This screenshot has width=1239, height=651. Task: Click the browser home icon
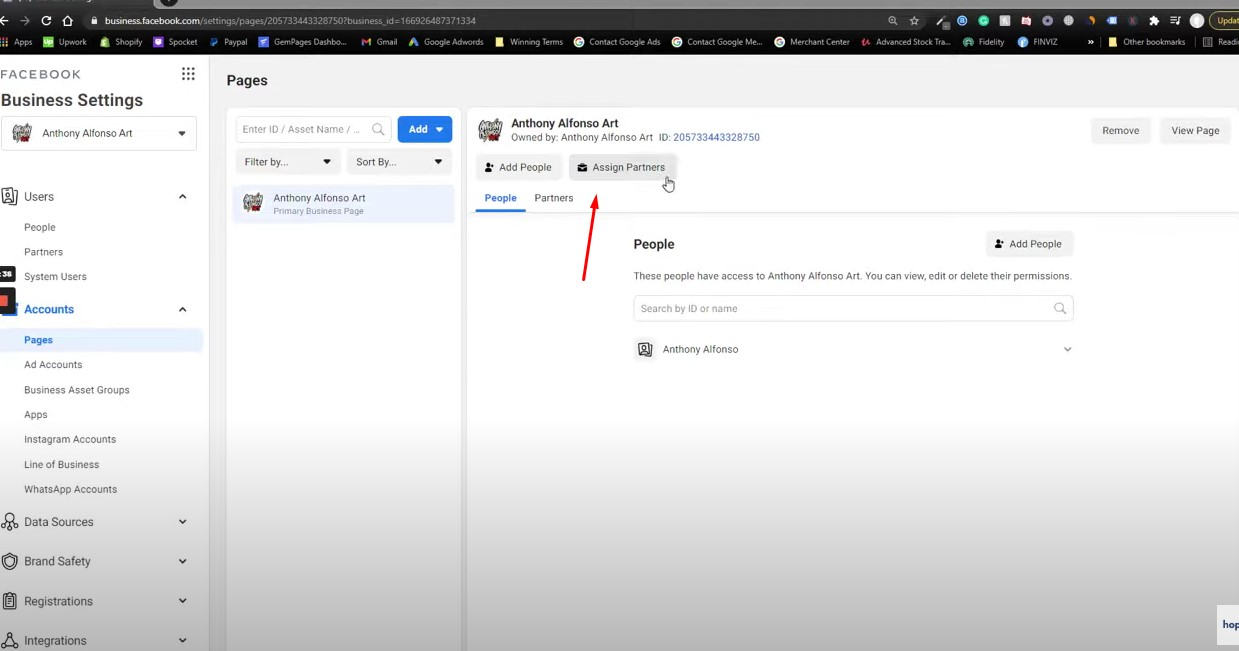(67, 20)
